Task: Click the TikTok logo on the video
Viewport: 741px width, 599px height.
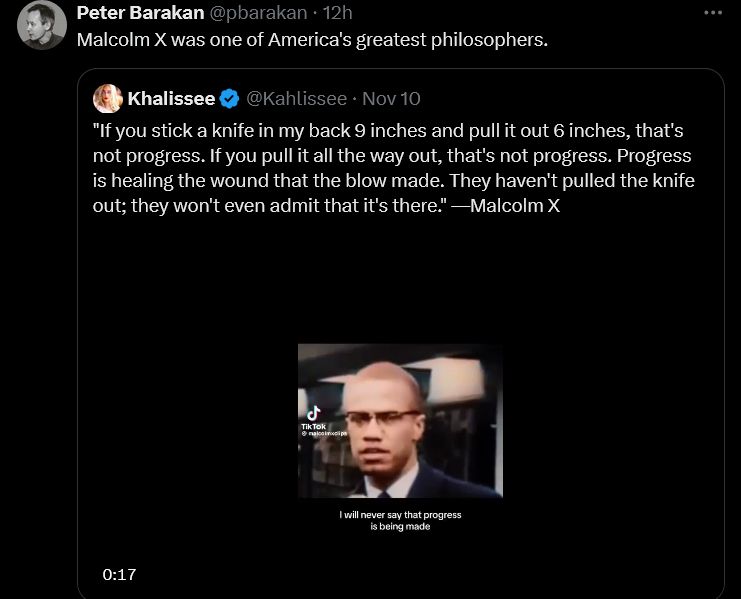Action: pos(313,411)
